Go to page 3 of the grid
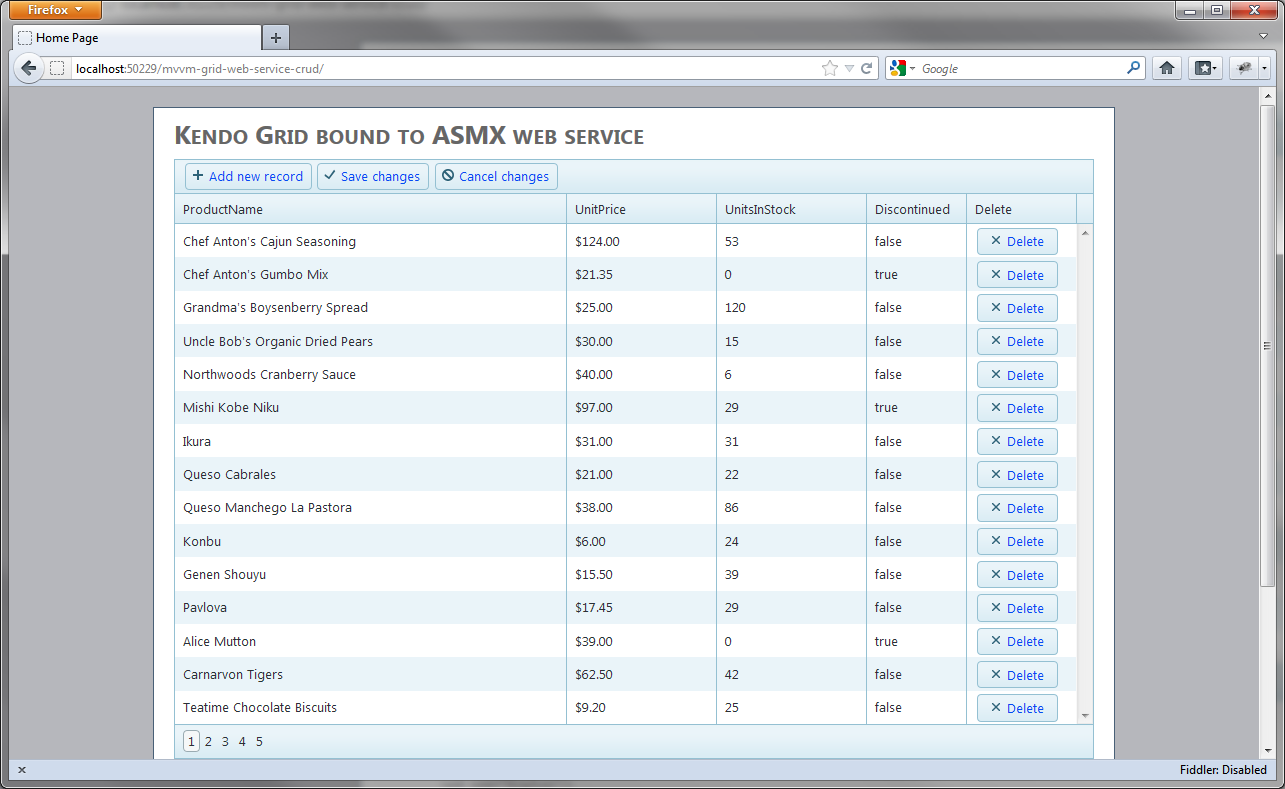Screen dimensions: 1285x789 225,741
